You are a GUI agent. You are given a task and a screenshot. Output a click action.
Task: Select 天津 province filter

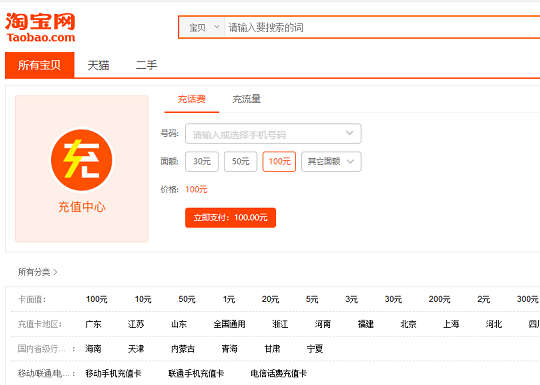pos(136,349)
